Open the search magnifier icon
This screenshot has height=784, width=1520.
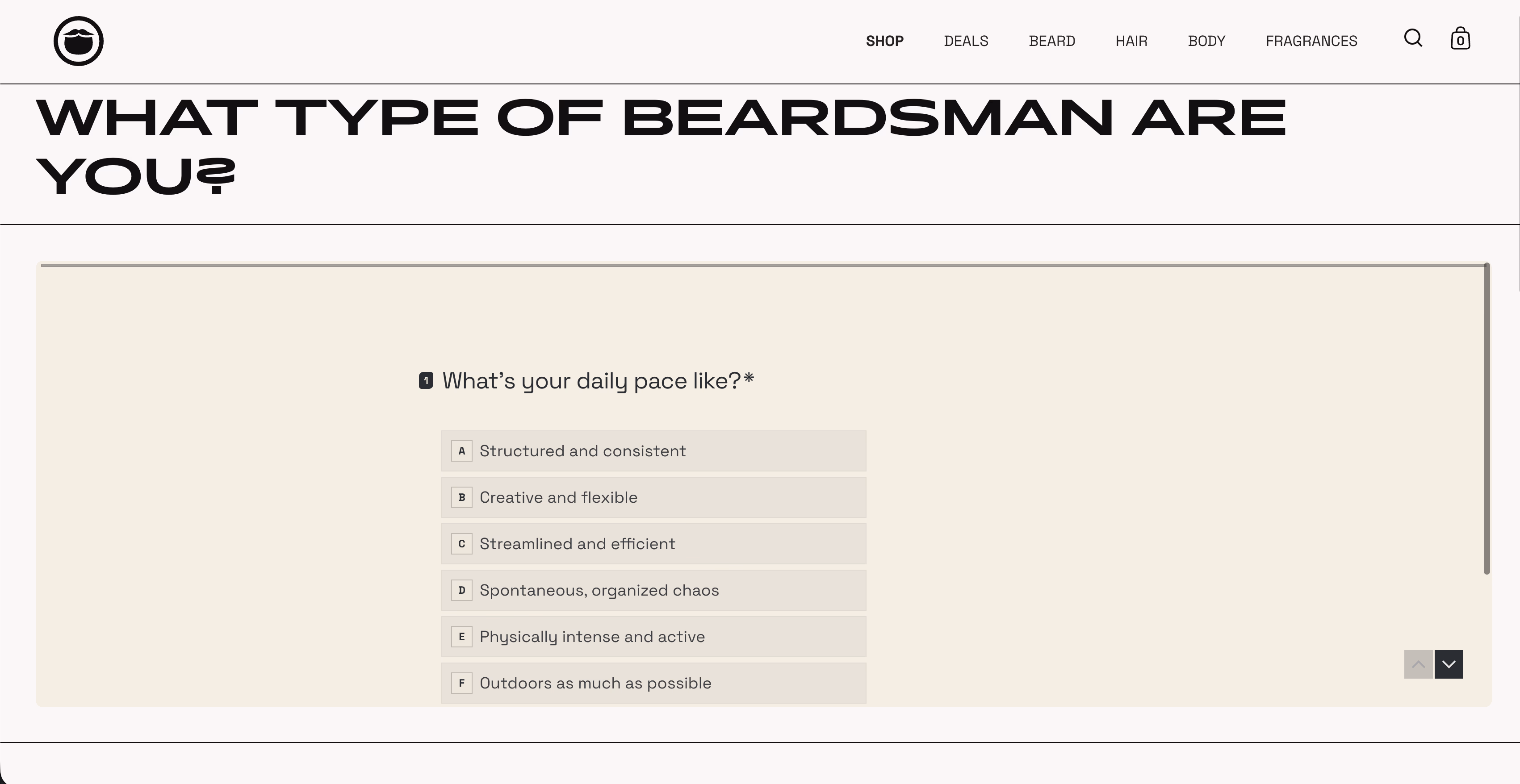pos(1413,38)
